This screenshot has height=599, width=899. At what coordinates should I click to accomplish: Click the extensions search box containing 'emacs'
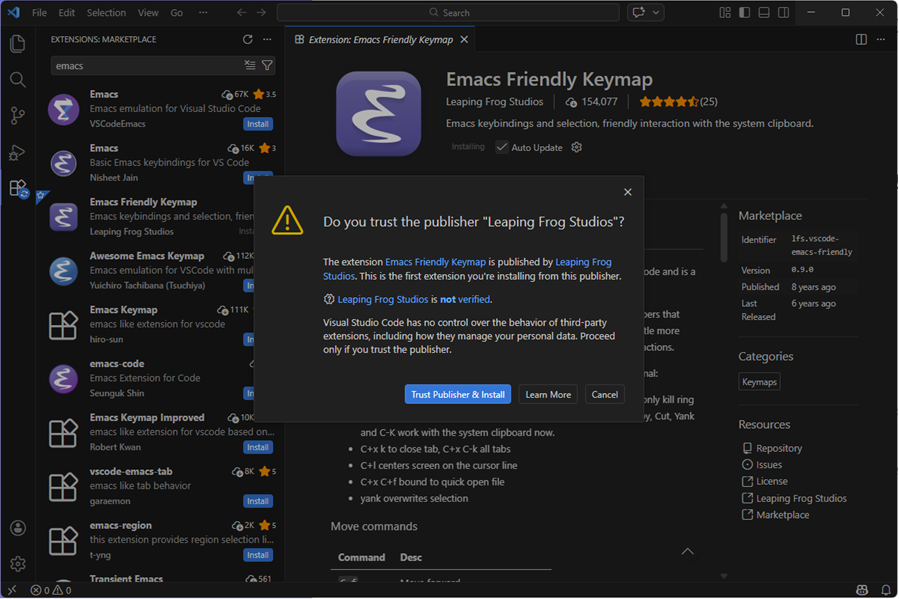(x=145, y=66)
